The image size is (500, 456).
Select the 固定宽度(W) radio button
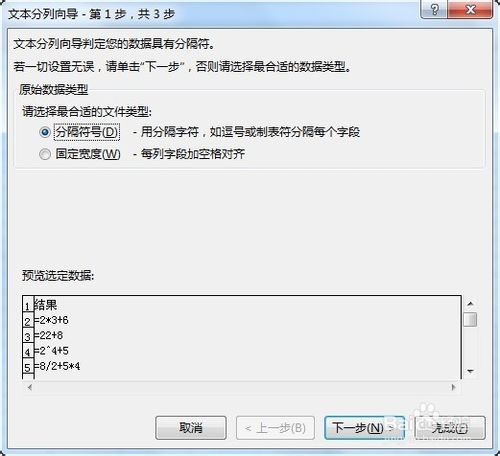45,154
